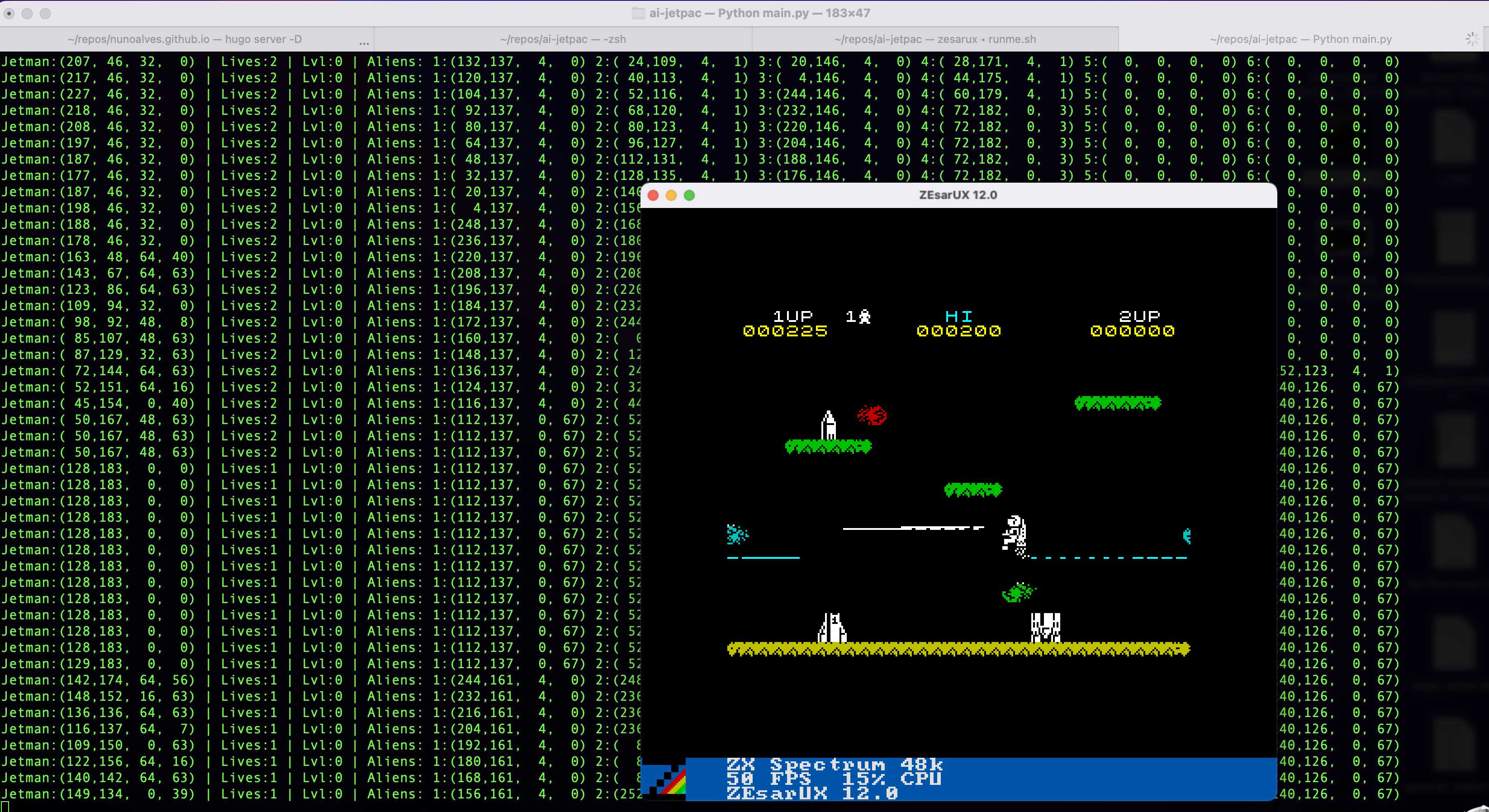
Task: Click the Jetman astronaut sprite in the game
Action: (1015, 536)
